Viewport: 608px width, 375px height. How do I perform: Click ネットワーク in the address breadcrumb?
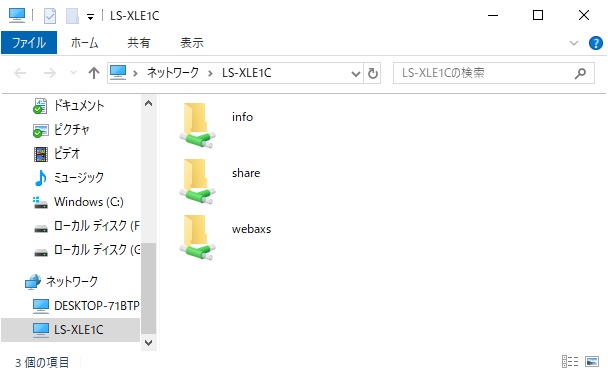click(173, 73)
